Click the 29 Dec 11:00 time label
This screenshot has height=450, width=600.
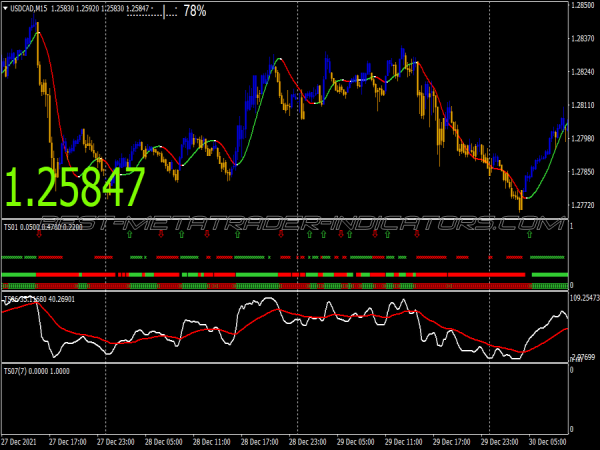(x=403, y=442)
